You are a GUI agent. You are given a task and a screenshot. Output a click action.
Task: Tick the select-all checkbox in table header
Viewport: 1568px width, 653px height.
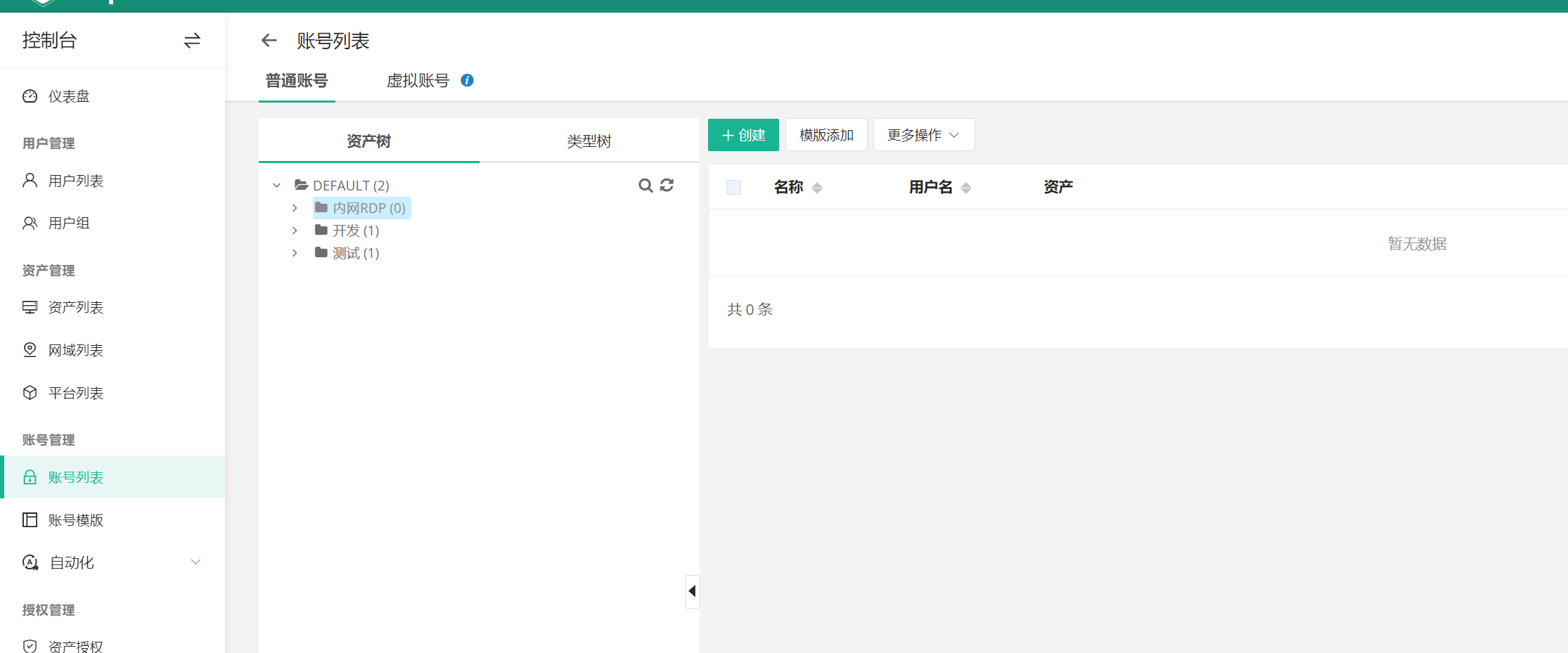click(x=733, y=187)
